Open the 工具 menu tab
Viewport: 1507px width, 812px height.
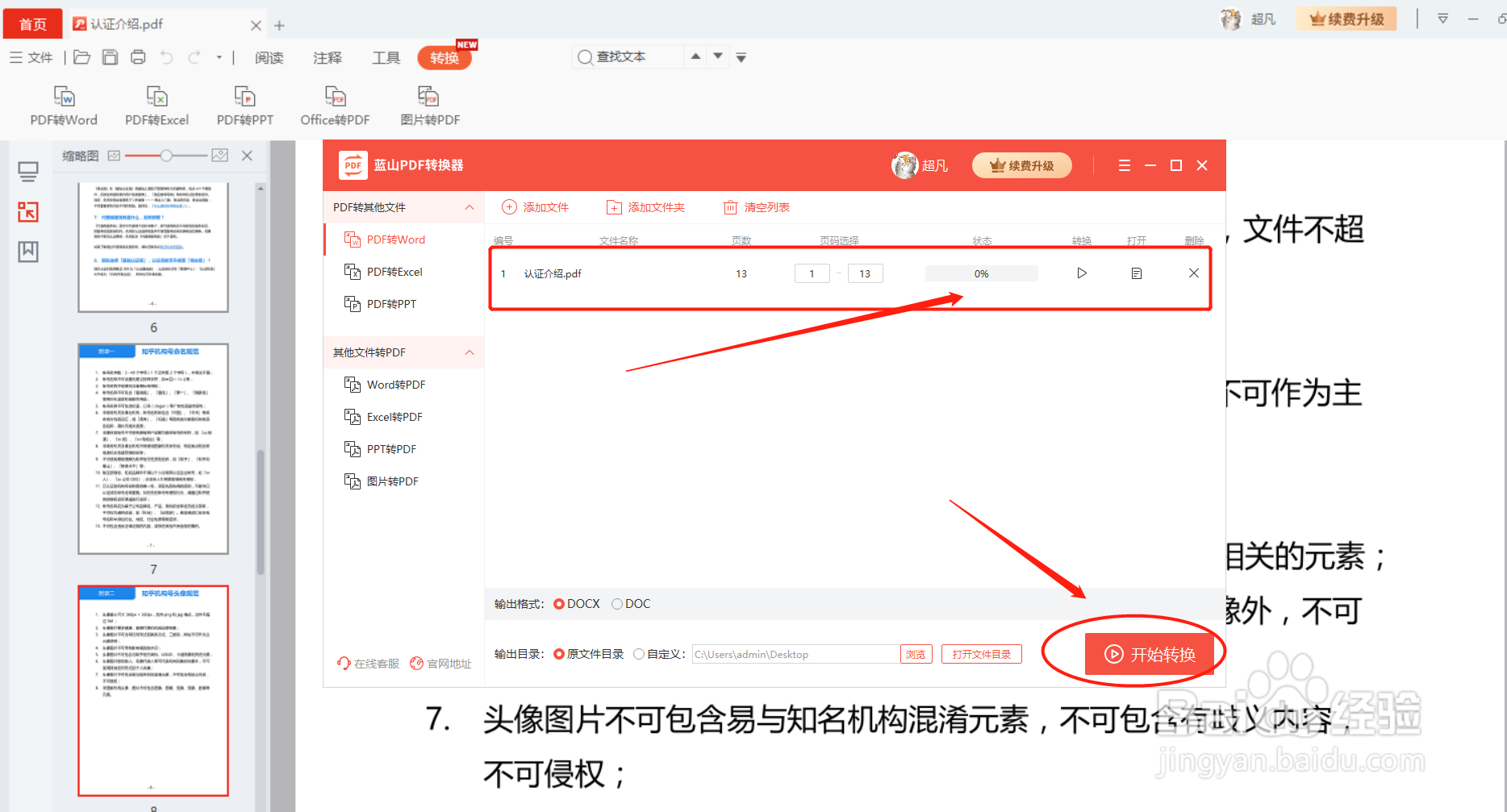(386, 57)
